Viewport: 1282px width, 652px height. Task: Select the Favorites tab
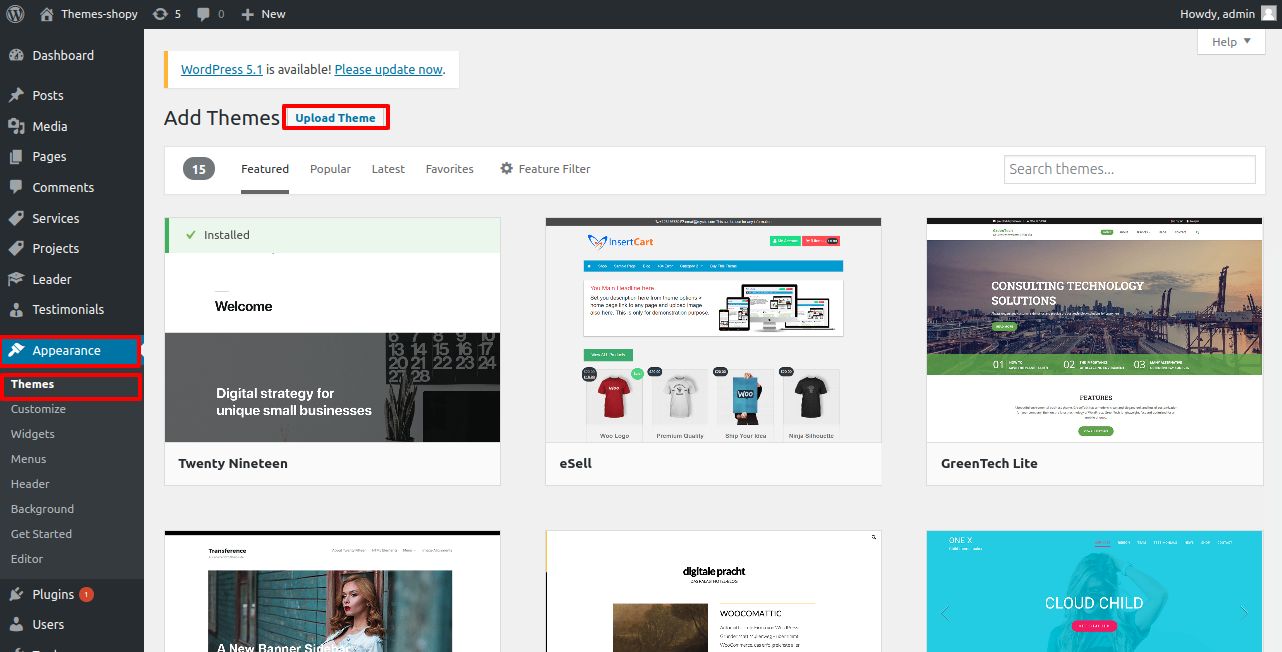coord(449,169)
